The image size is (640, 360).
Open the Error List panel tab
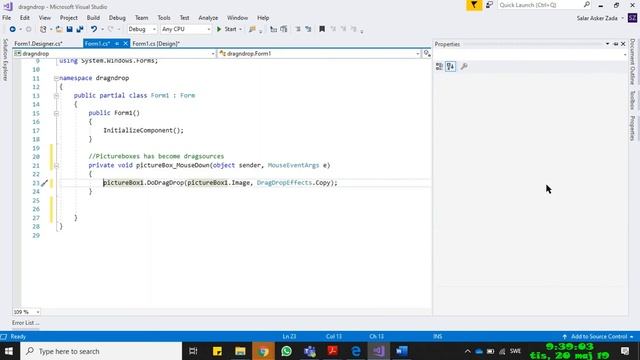coord(25,323)
